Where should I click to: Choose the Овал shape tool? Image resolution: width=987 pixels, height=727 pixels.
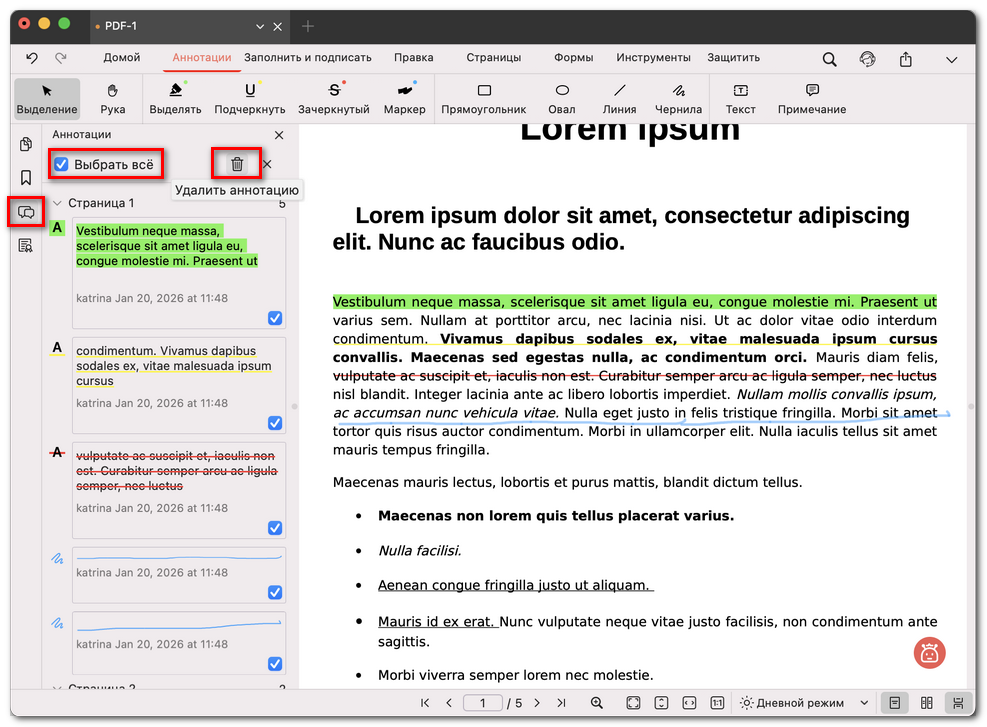point(562,98)
